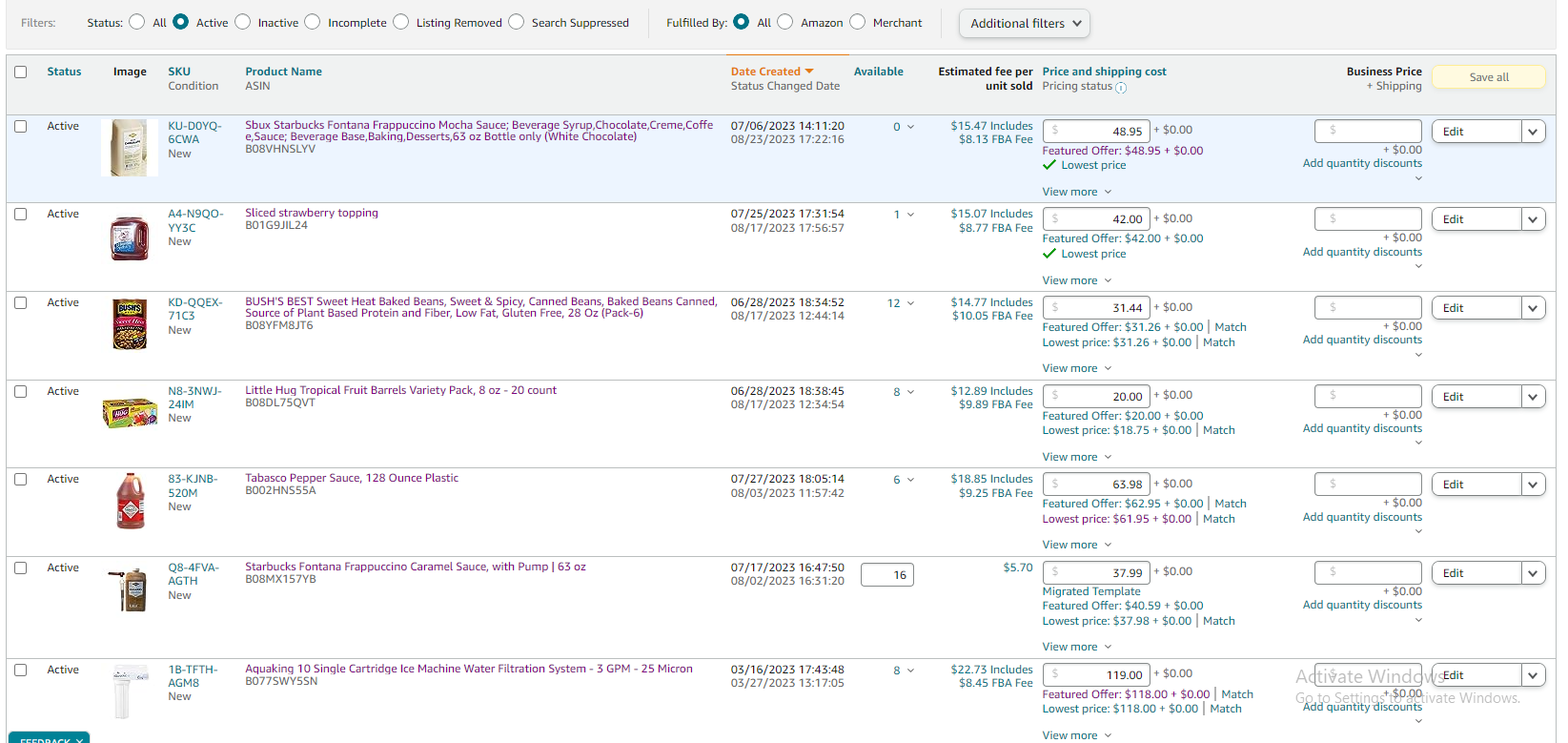This screenshot has width=1568, height=743.
Task: Check the row for SKU KU-D0YQ-6CWA
Action: point(21,126)
